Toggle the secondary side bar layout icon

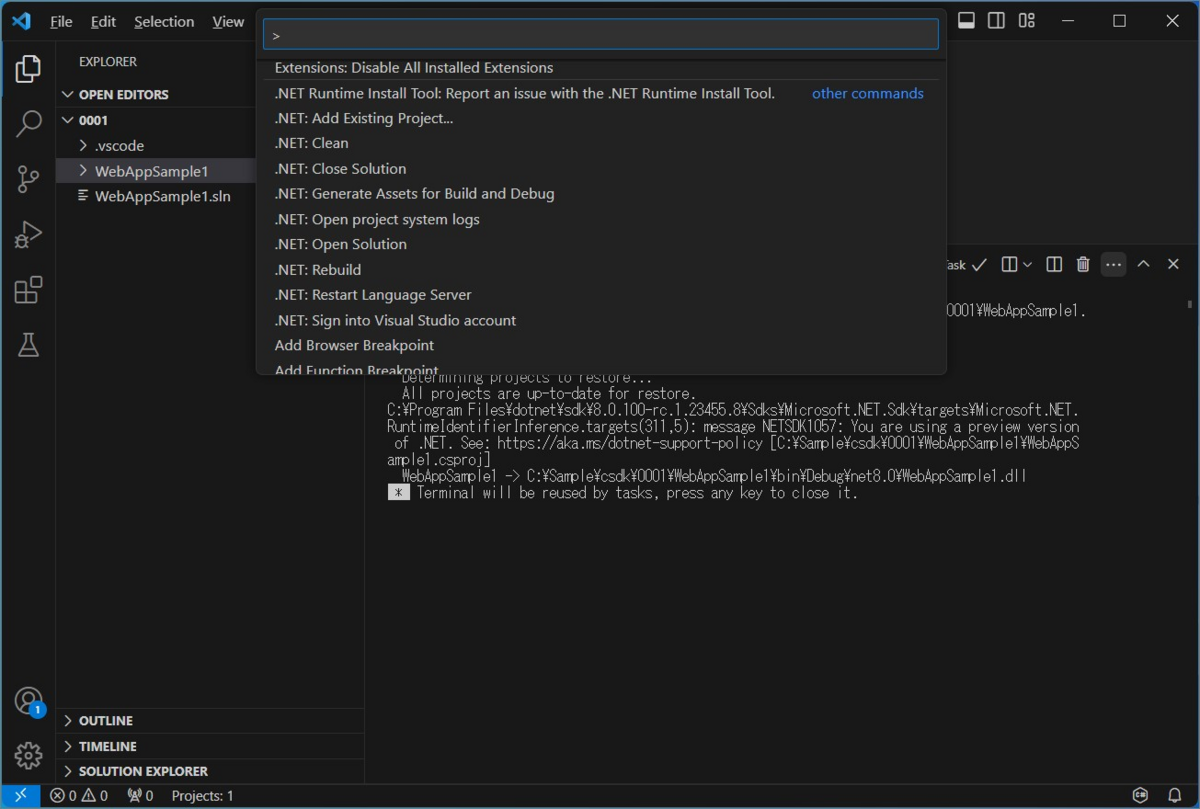[x=996, y=21]
